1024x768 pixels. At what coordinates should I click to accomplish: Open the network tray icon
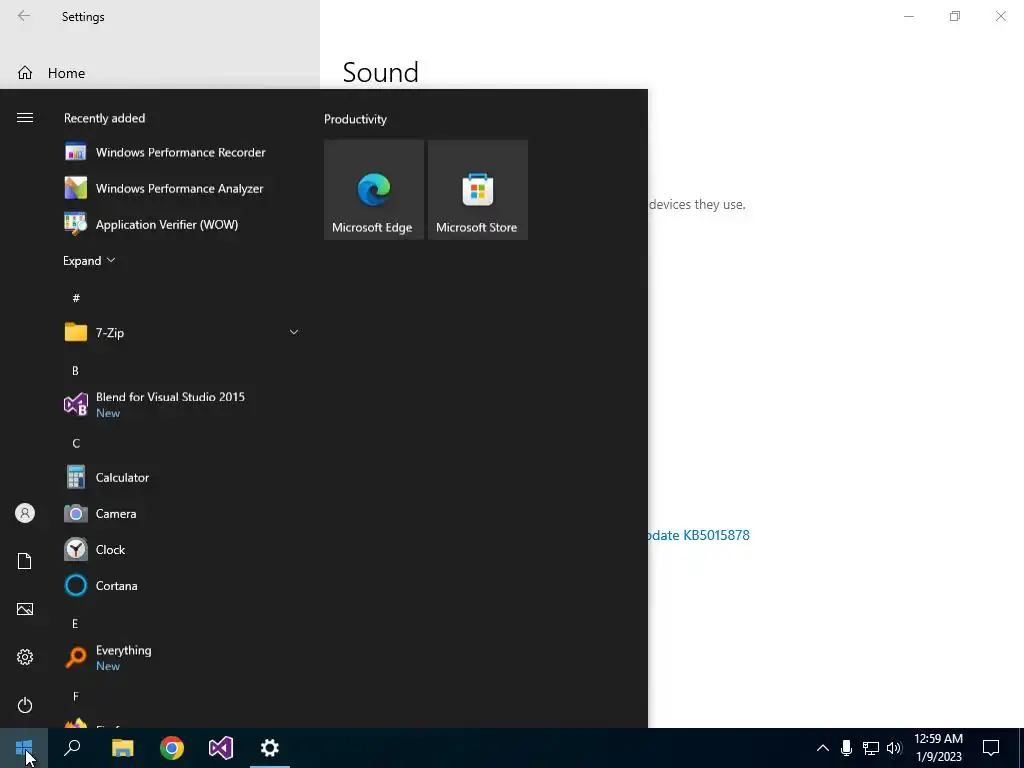click(x=871, y=748)
